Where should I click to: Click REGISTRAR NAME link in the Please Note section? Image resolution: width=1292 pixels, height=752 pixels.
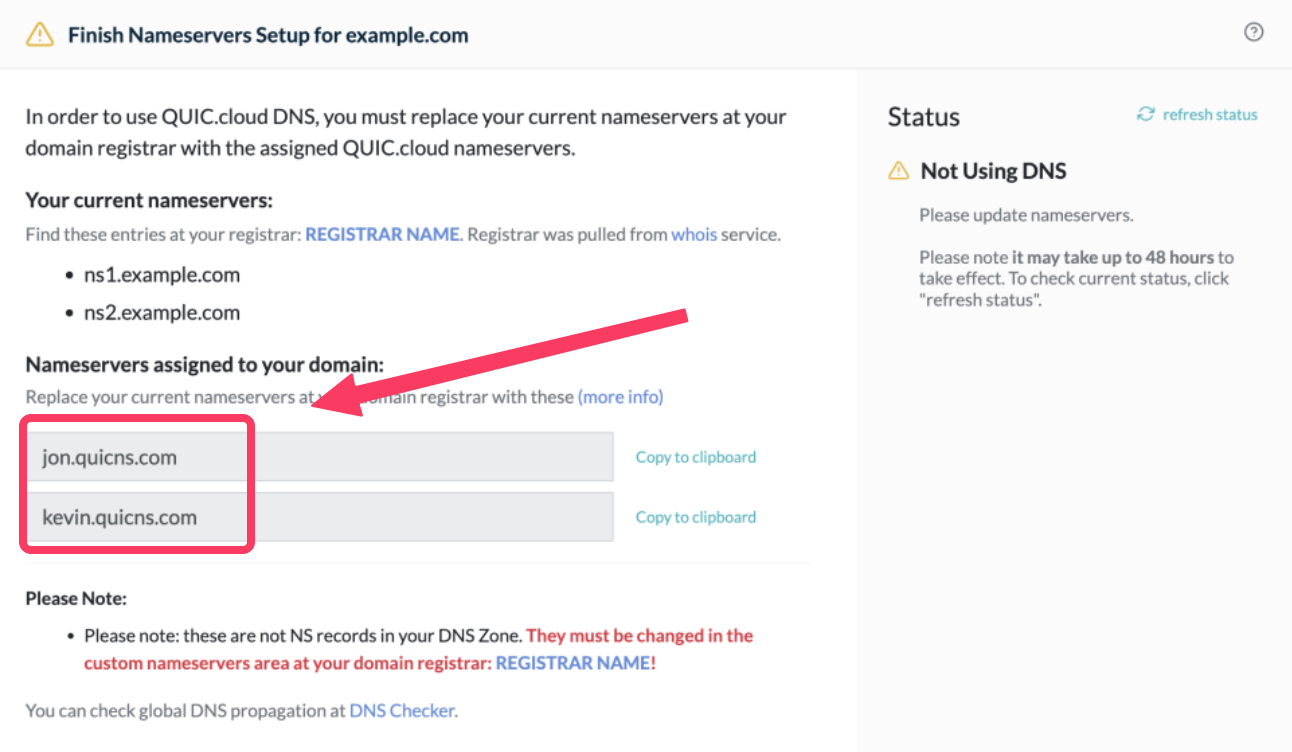pyautogui.click(x=573, y=663)
